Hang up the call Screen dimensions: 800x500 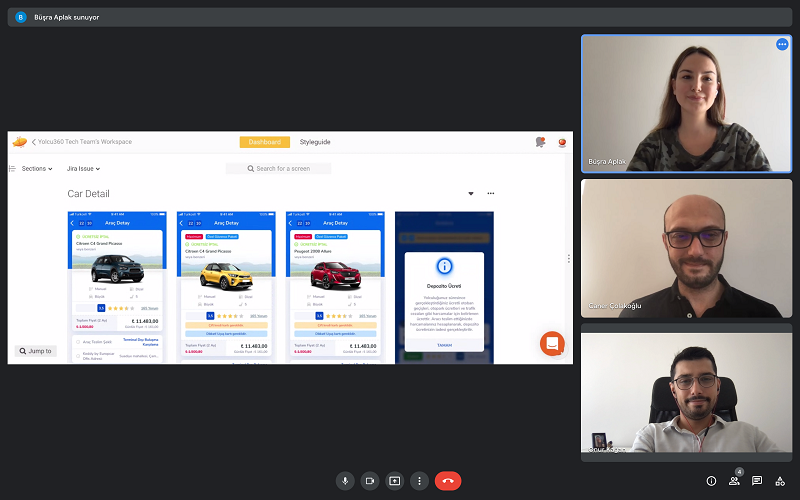448,481
